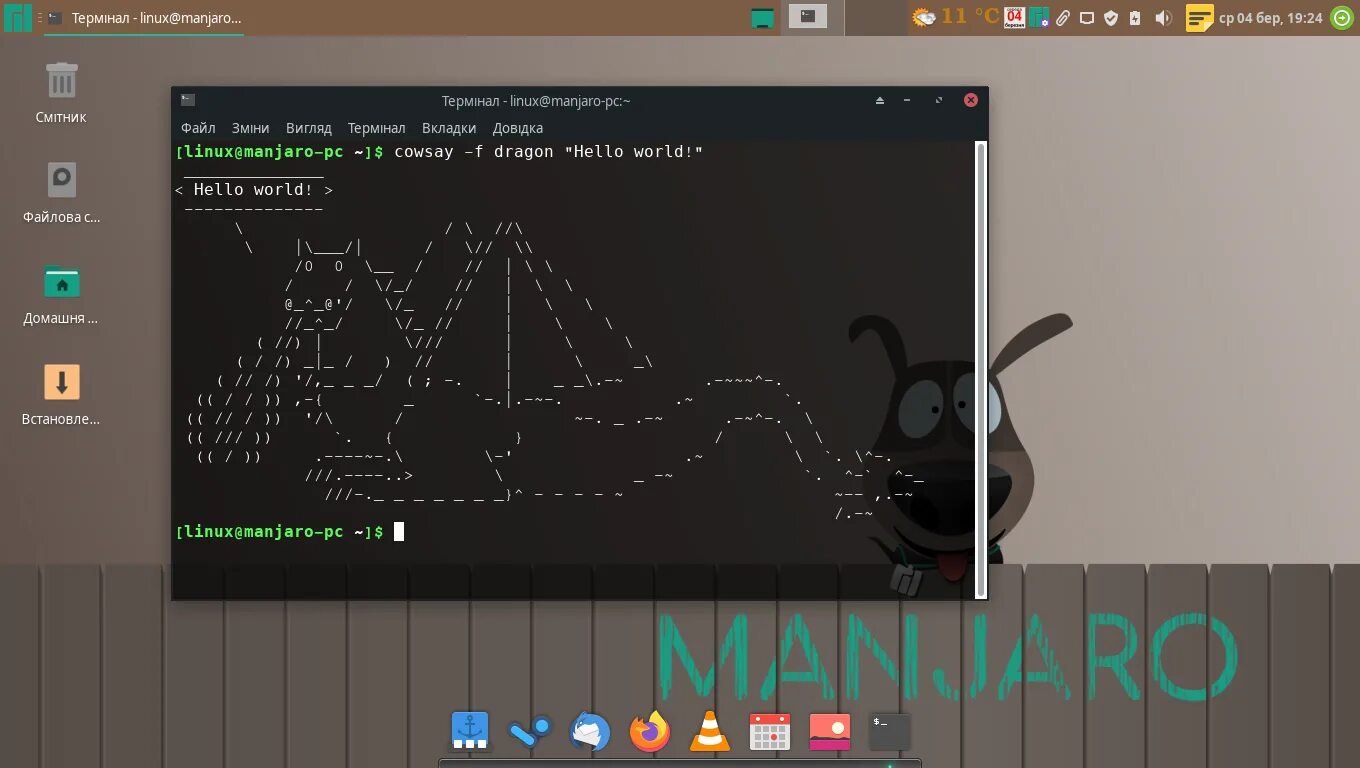Click the network display tray icon
Viewport: 1360px width, 768px height.
(1087, 18)
